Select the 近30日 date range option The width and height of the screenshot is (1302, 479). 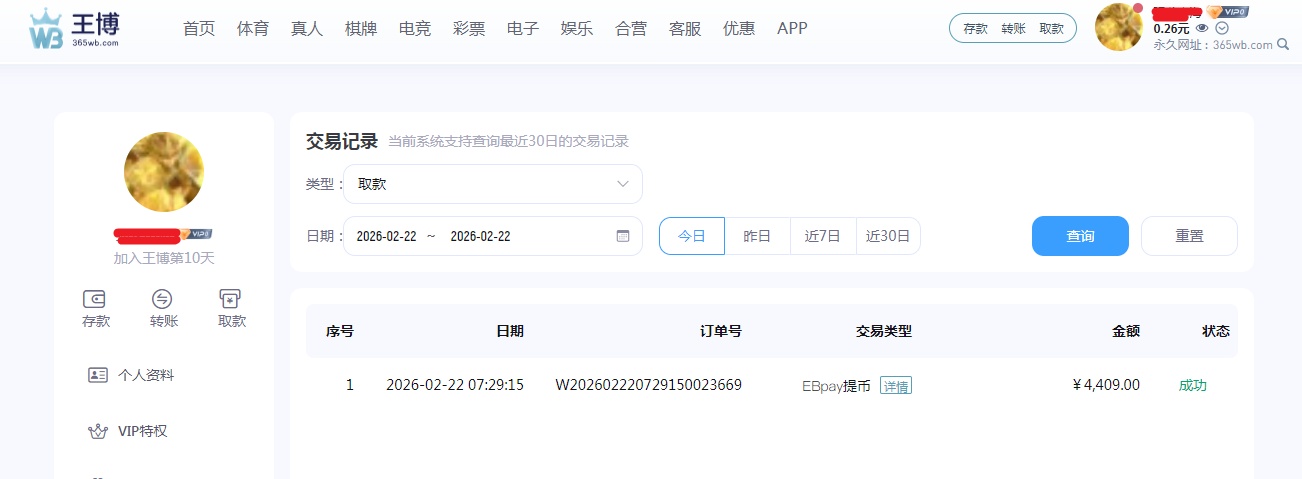888,236
